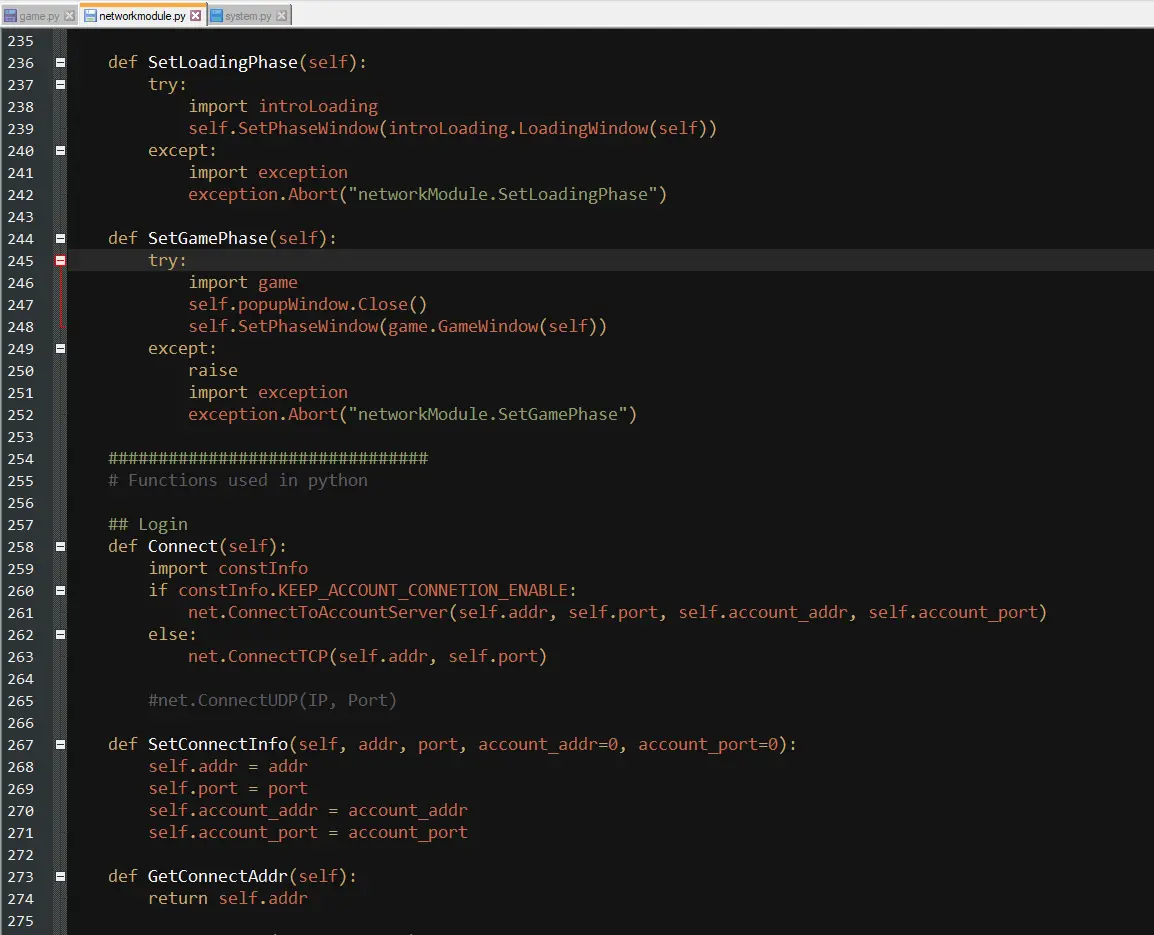Close the system.py tab

tap(281, 16)
